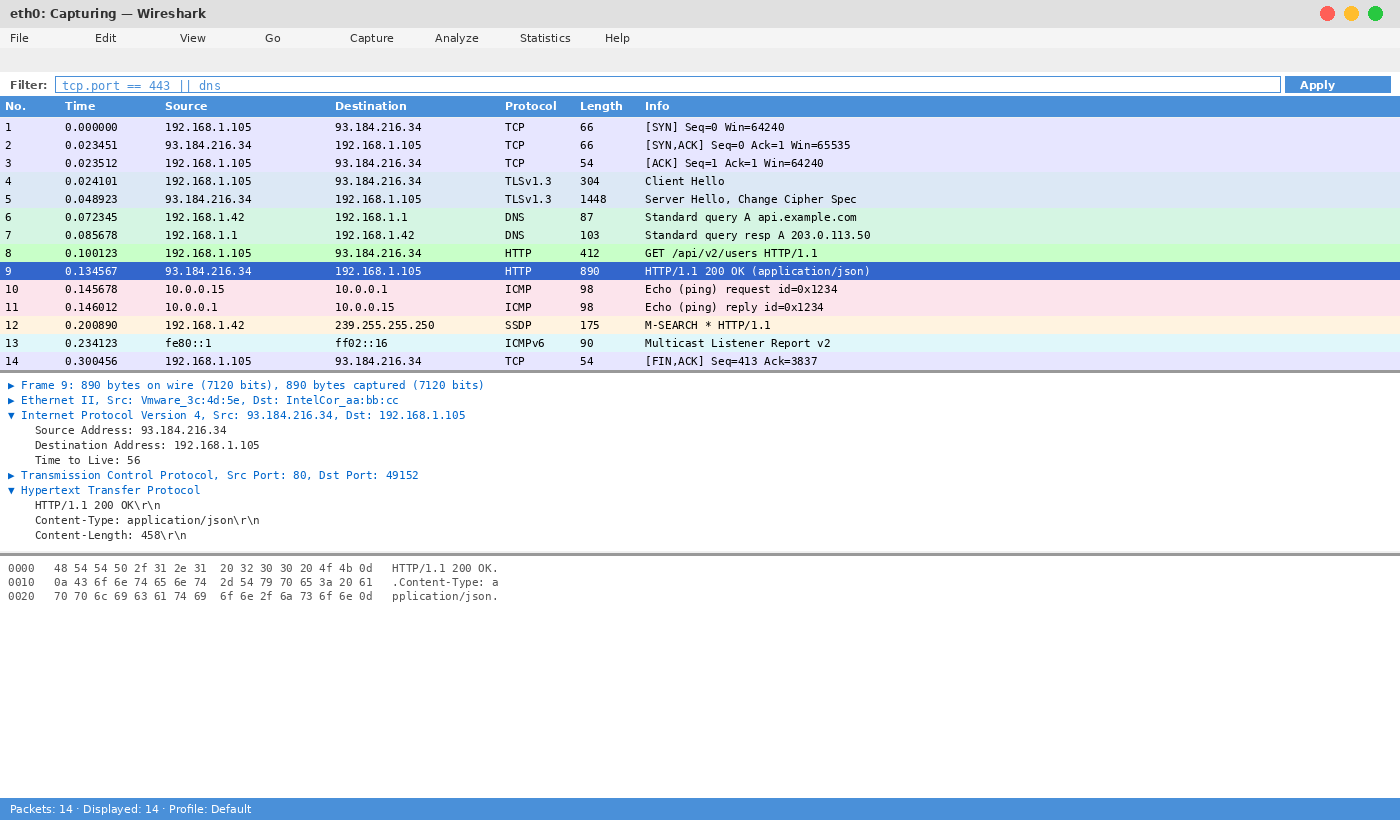
Task: Open the Statistics menu
Action: point(545,38)
